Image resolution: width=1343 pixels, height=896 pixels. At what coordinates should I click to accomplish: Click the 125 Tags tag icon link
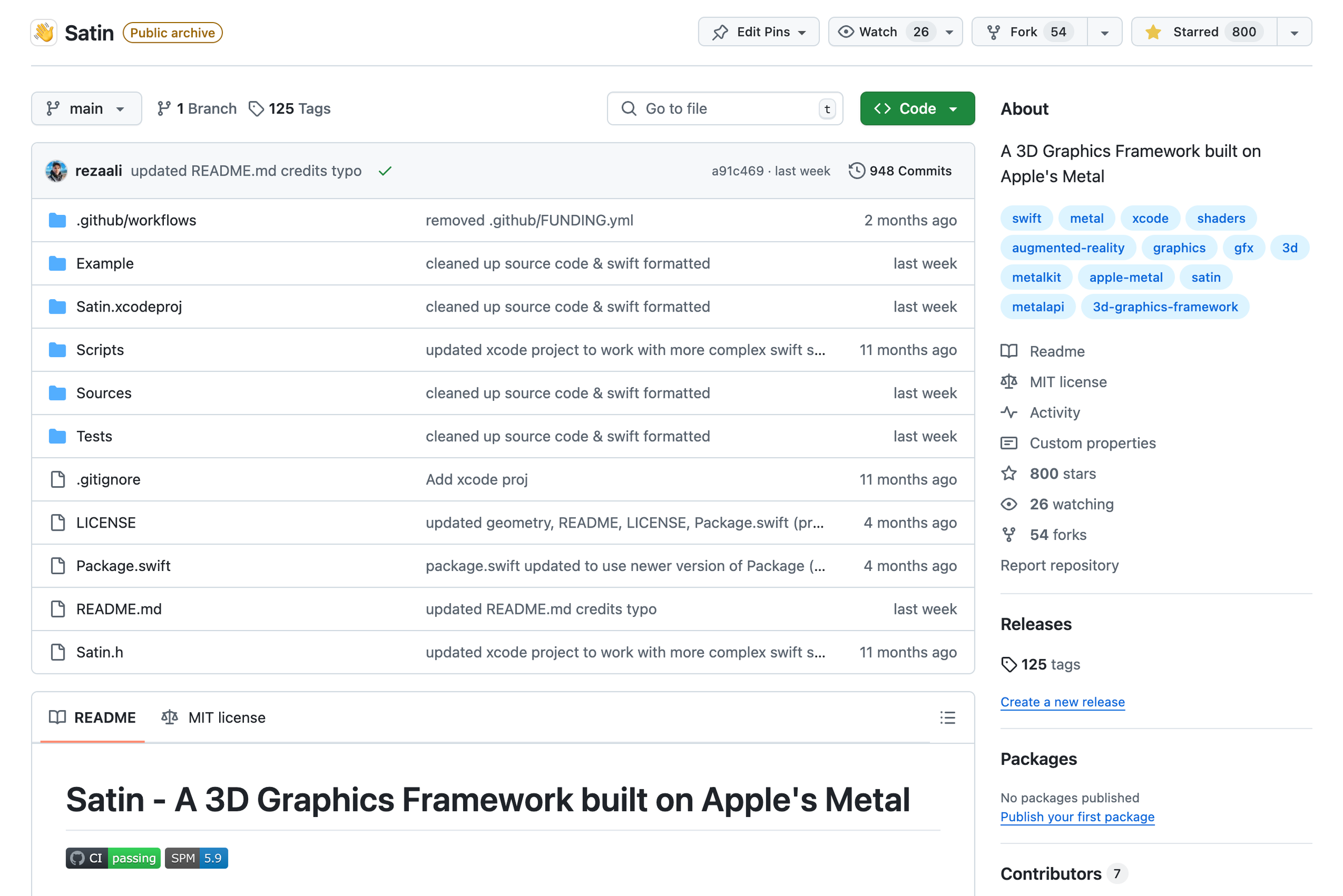(x=290, y=109)
